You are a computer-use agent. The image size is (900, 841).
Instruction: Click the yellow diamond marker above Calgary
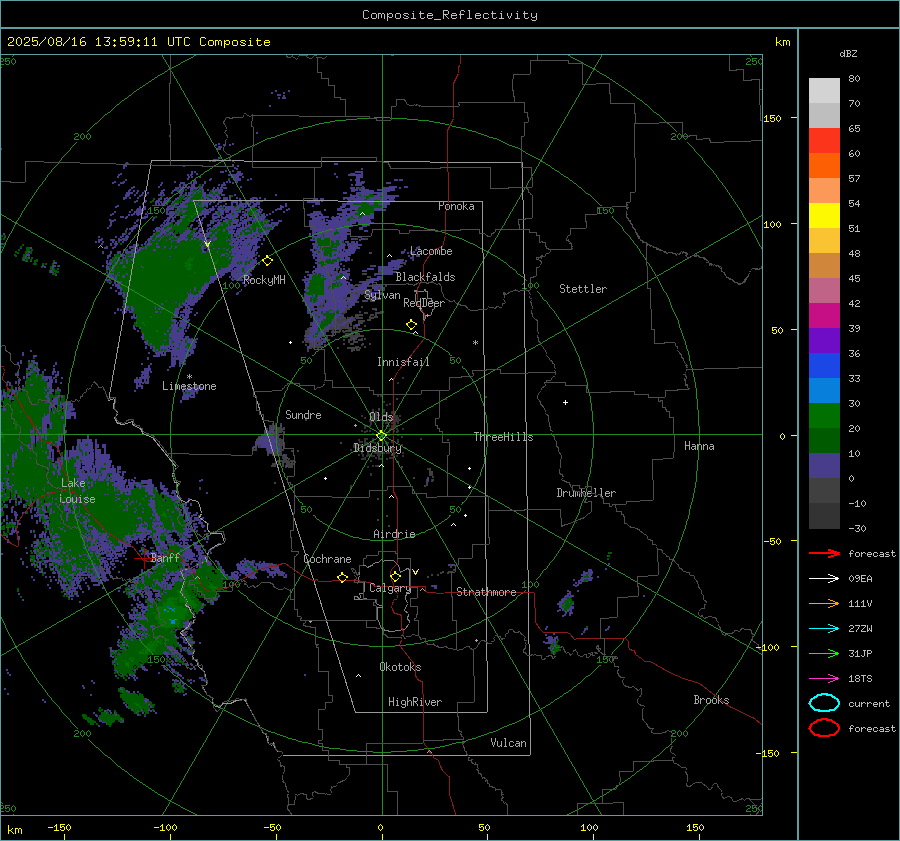[x=395, y=576]
